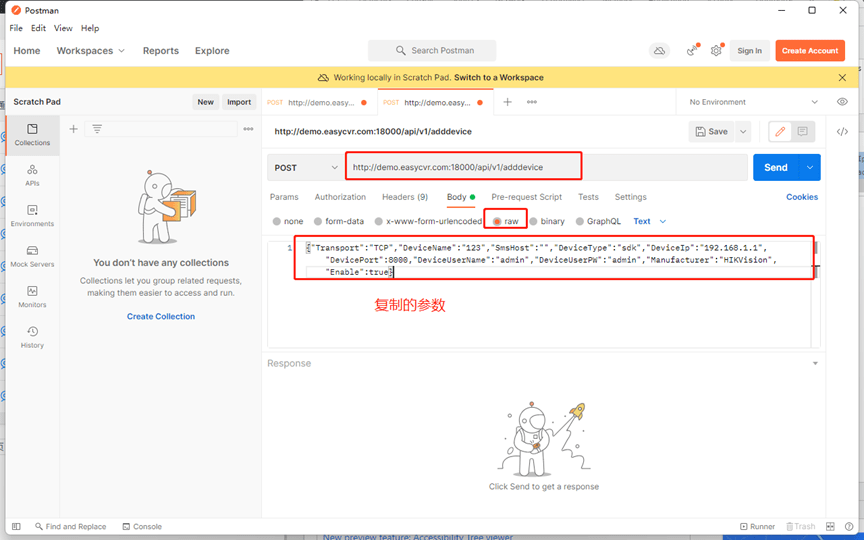Open the File menu

pos(16,28)
